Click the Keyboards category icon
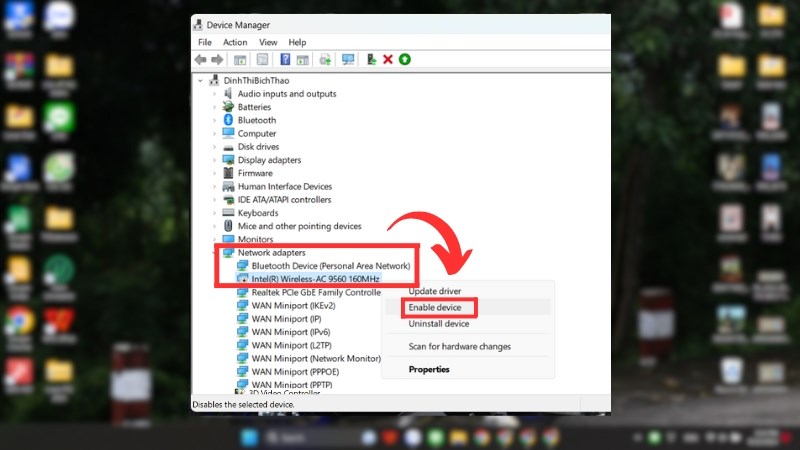 [228, 213]
